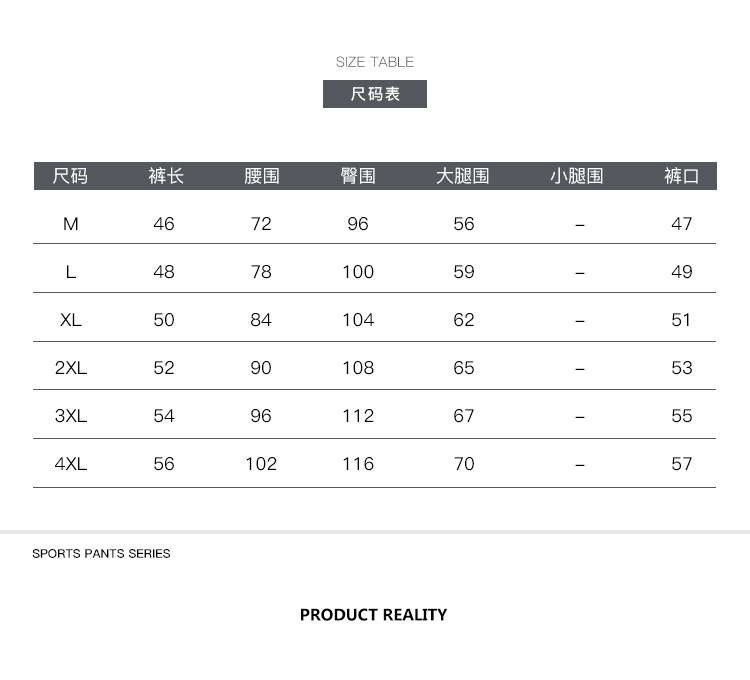The height and width of the screenshot is (680, 750).
Task: Click the 尺码表 title badge
Action: coord(375,94)
